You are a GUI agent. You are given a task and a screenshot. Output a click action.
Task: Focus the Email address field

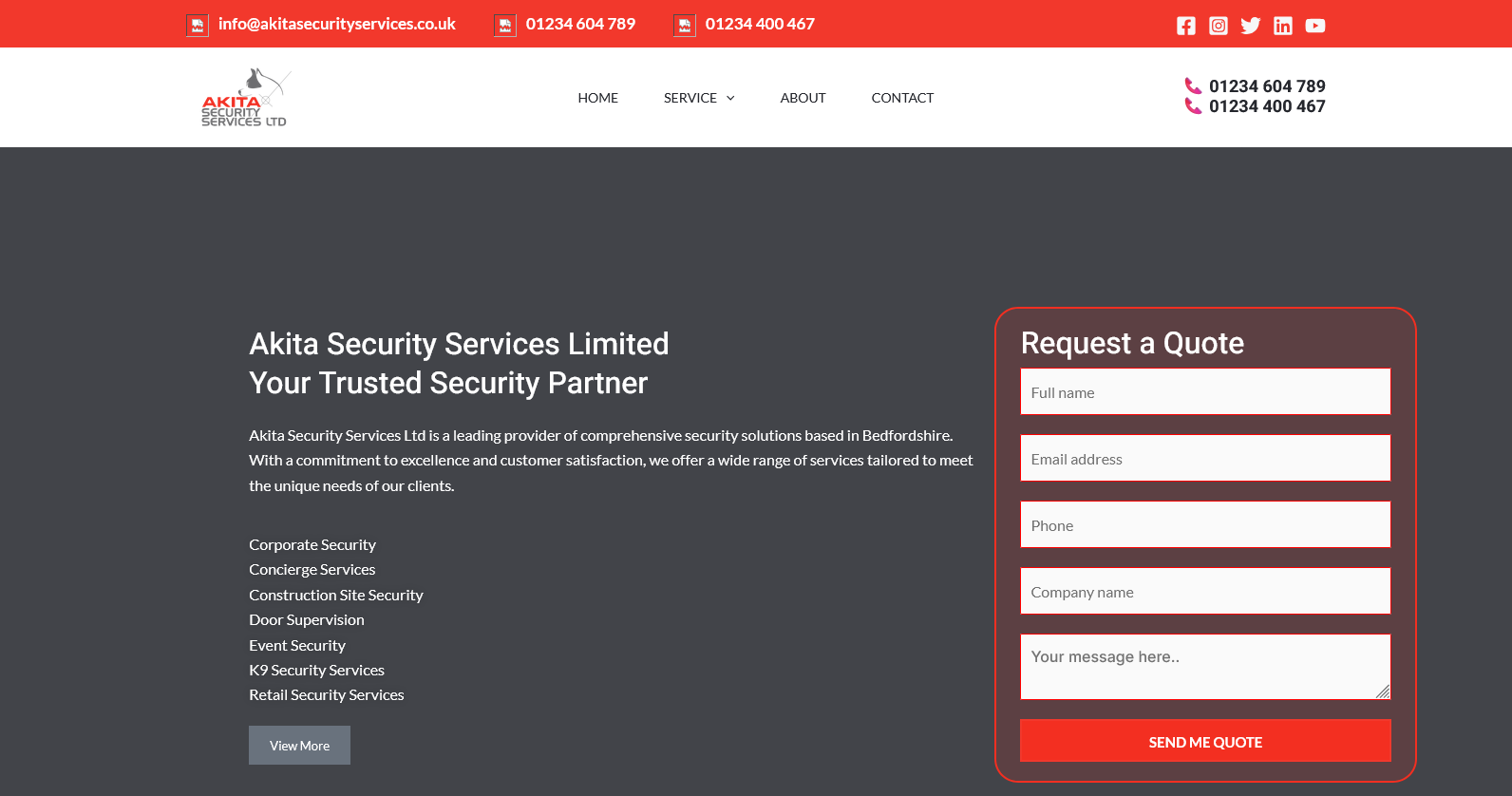point(1204,459)
